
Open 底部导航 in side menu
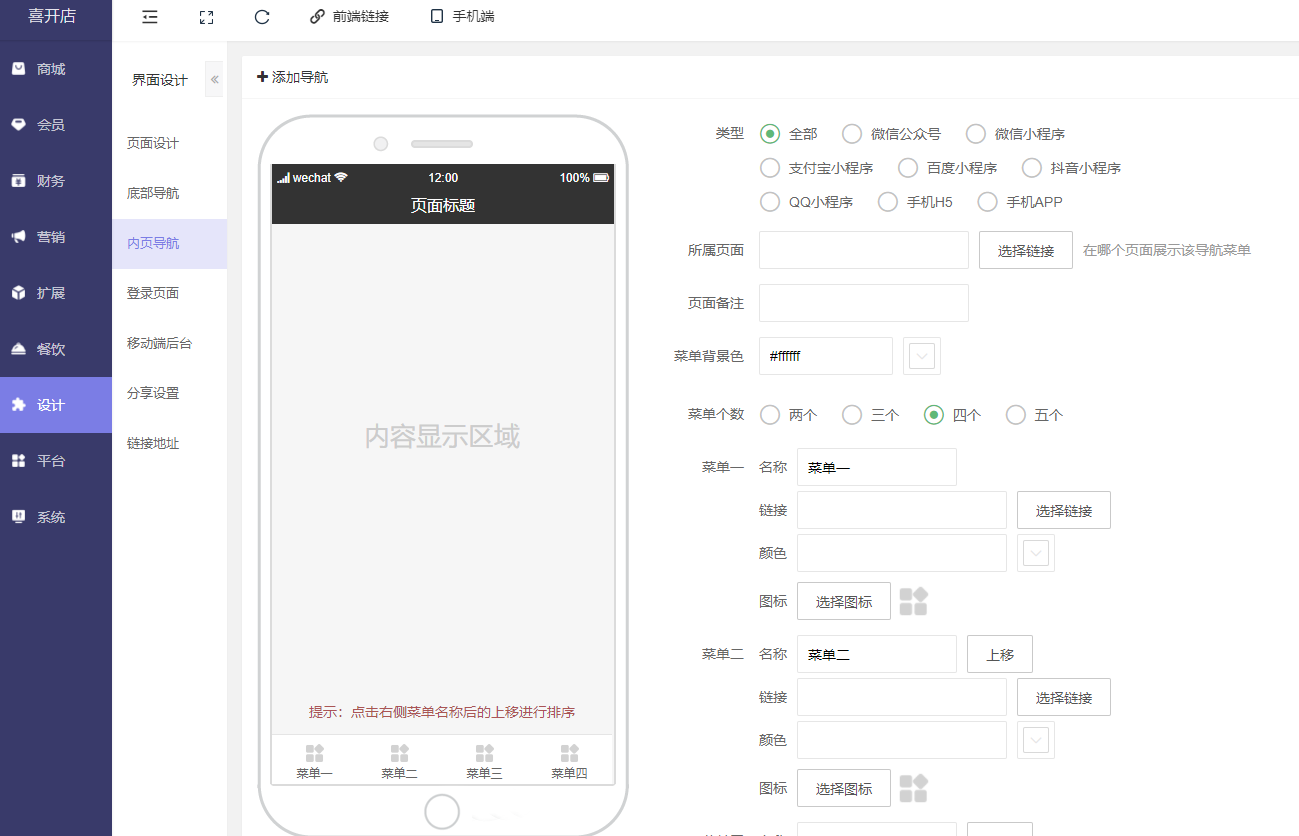click(153, 193)
